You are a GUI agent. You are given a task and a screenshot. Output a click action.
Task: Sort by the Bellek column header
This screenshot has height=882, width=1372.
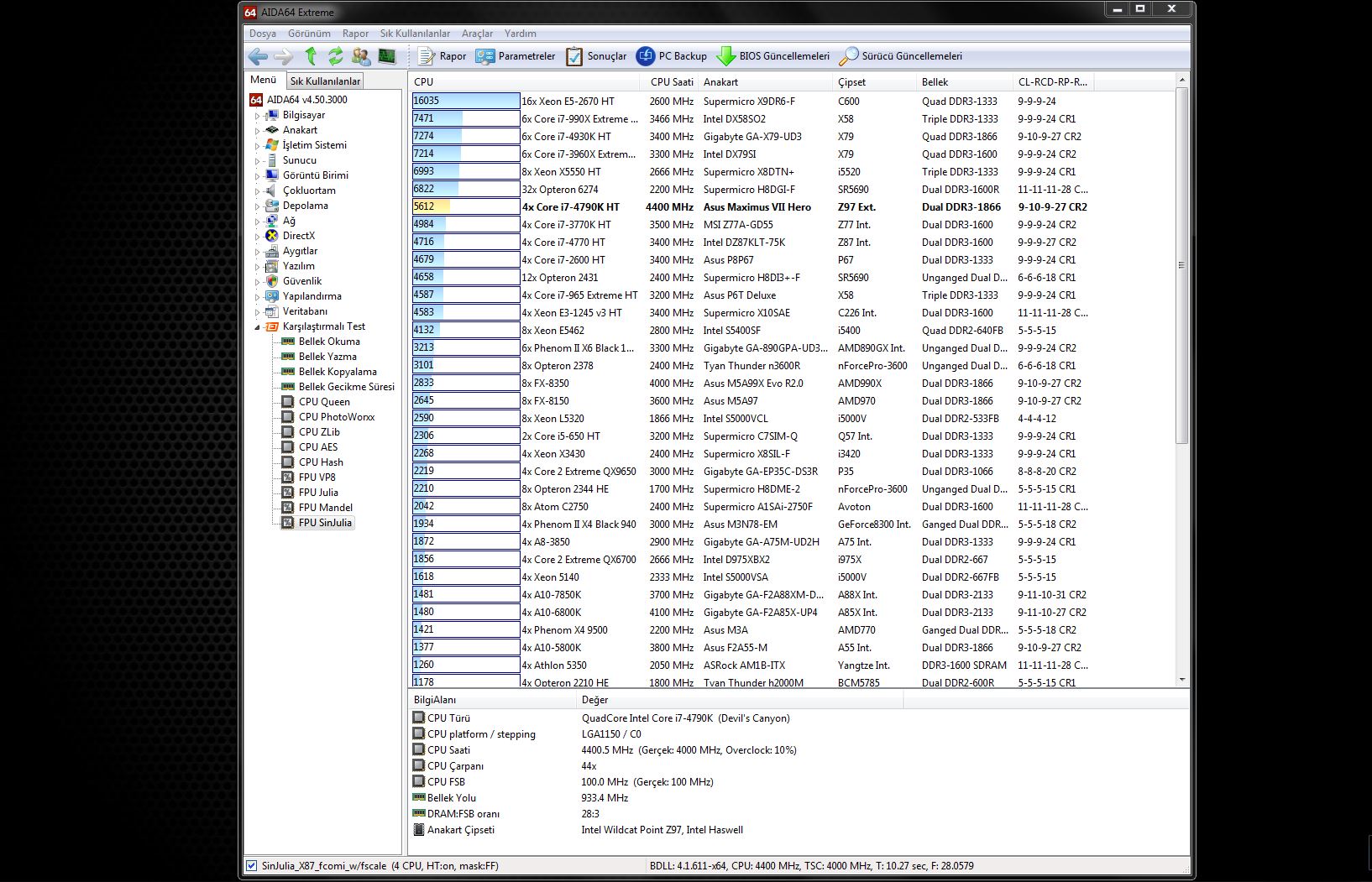964,81
